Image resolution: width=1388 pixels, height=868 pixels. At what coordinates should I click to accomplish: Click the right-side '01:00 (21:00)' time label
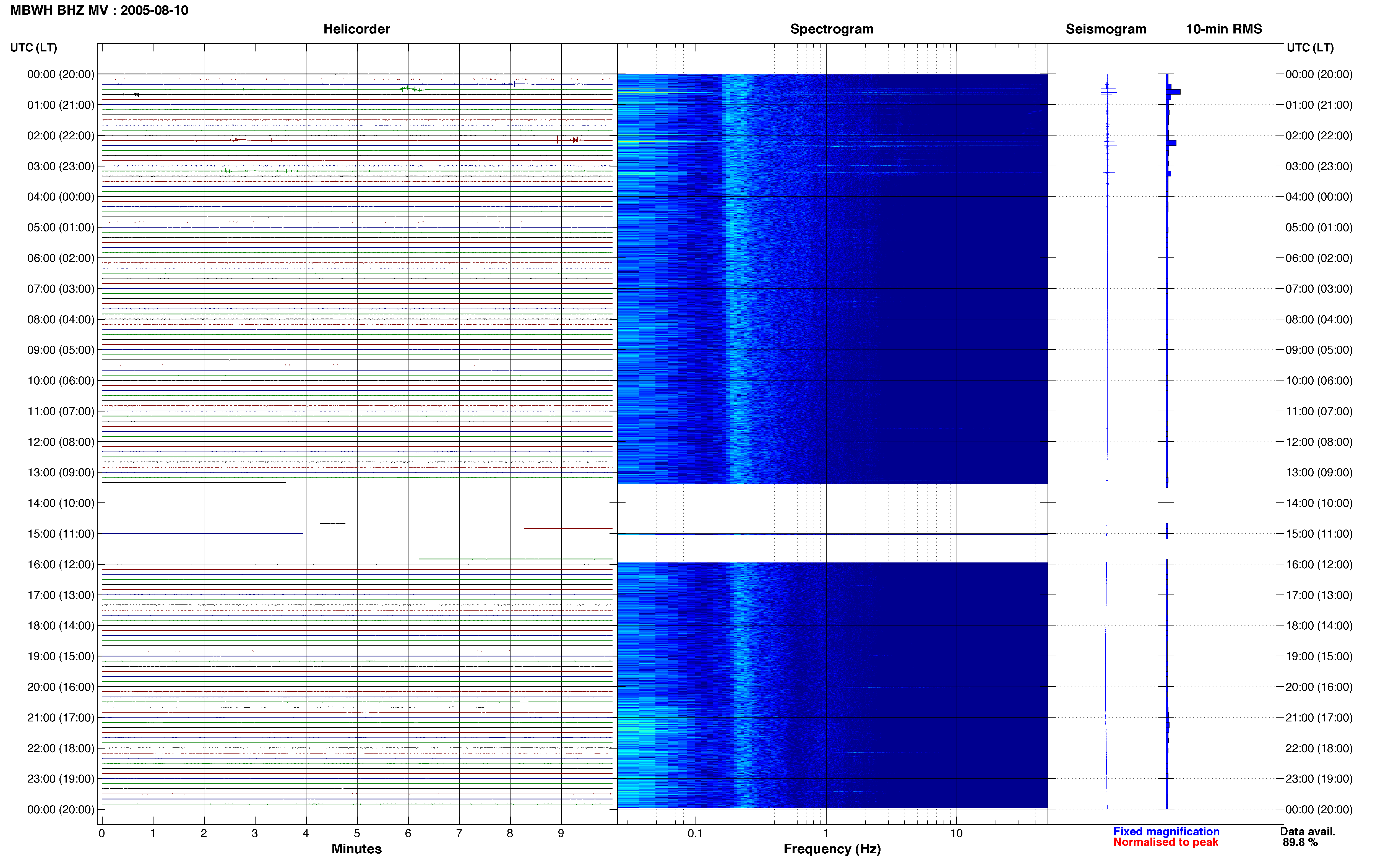pos(1319,105)
